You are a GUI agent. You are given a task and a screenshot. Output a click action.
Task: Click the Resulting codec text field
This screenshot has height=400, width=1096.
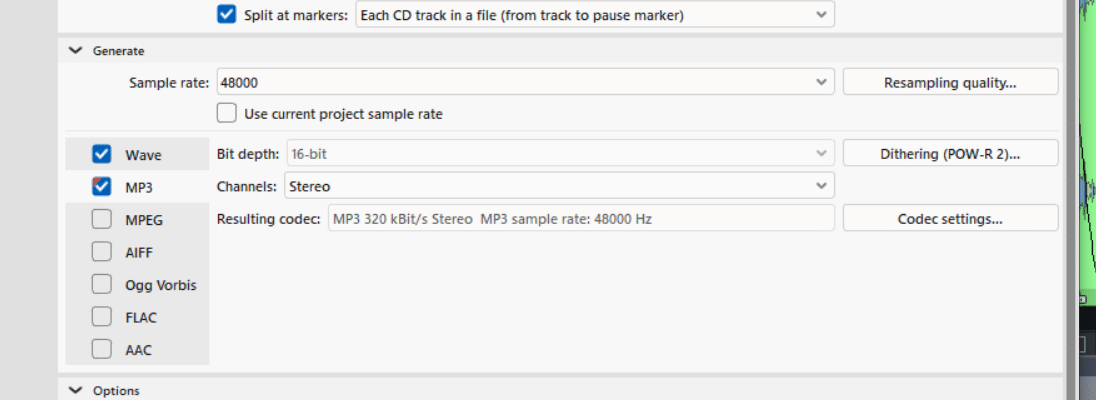point(580,218)
